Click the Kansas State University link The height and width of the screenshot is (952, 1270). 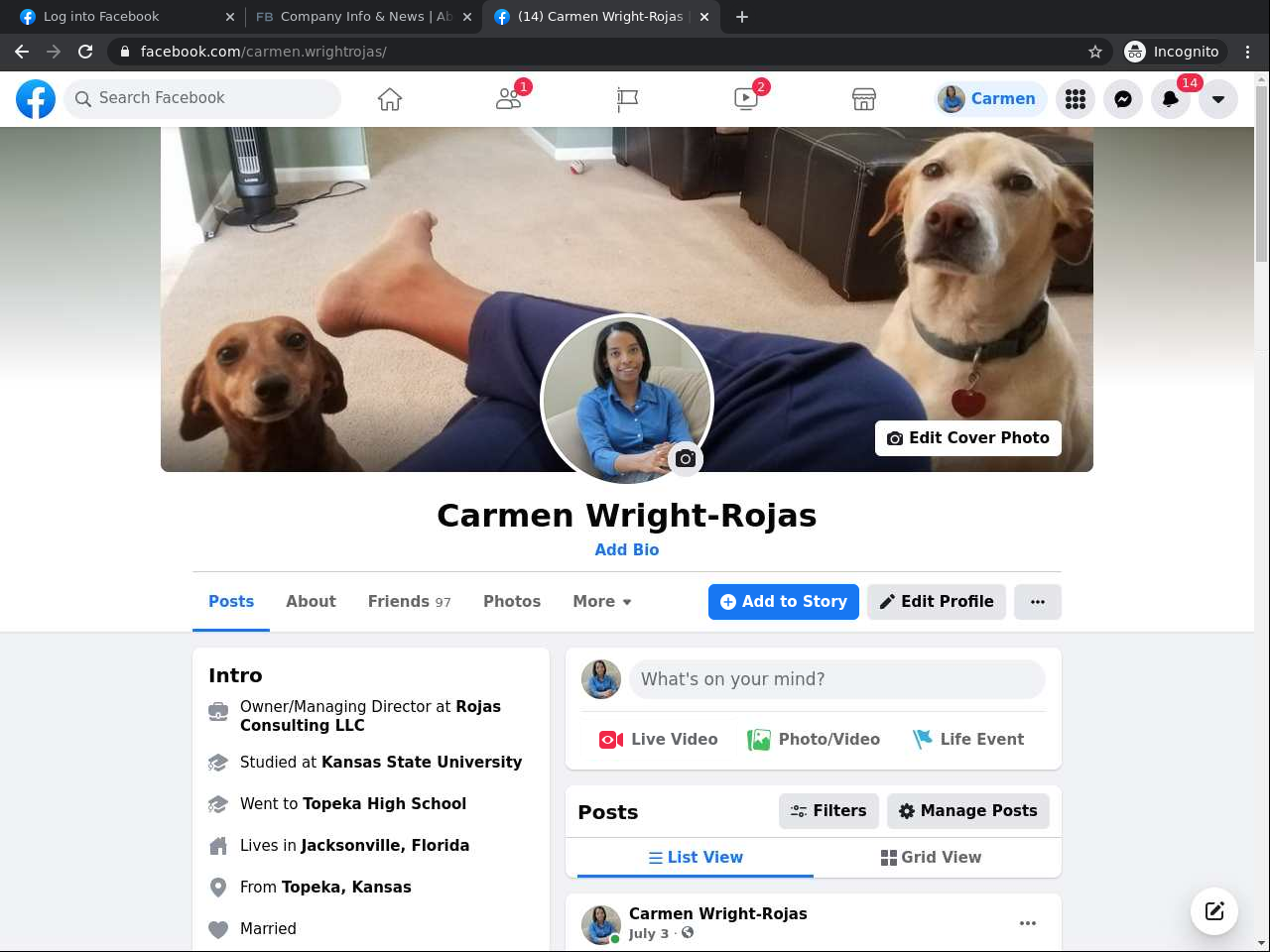coord(422,763)
